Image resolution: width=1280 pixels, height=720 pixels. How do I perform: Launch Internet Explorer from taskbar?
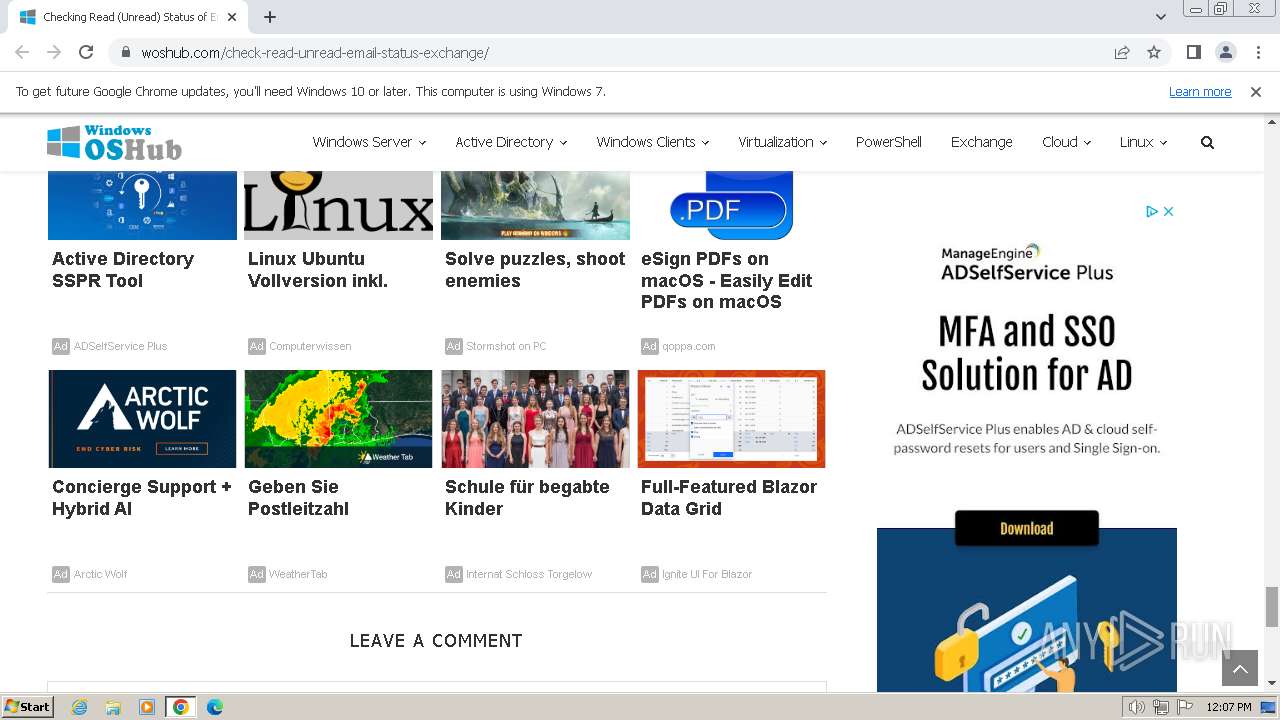(80, 707)
